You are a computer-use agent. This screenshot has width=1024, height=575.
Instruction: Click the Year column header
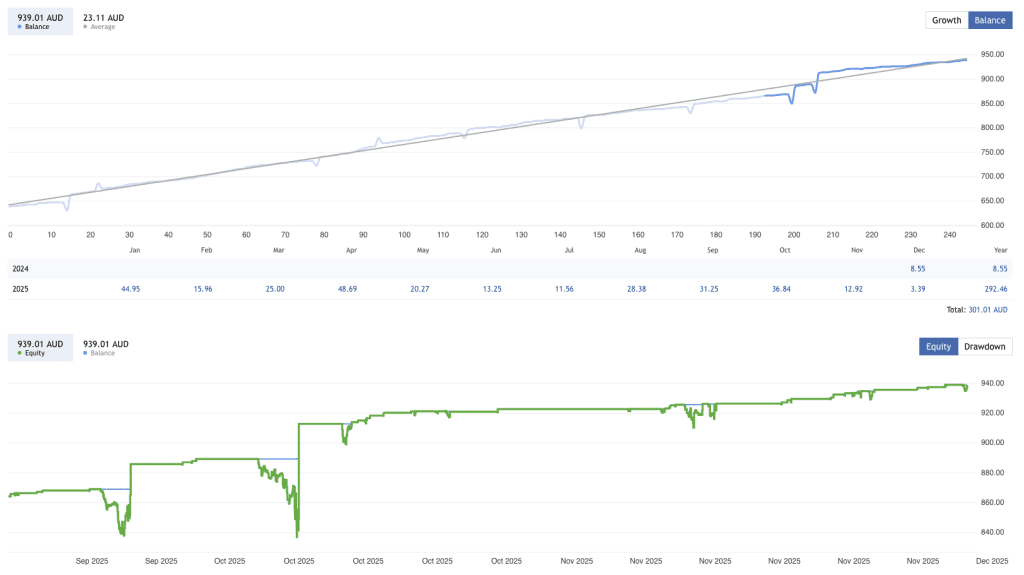coord(1000,249)
